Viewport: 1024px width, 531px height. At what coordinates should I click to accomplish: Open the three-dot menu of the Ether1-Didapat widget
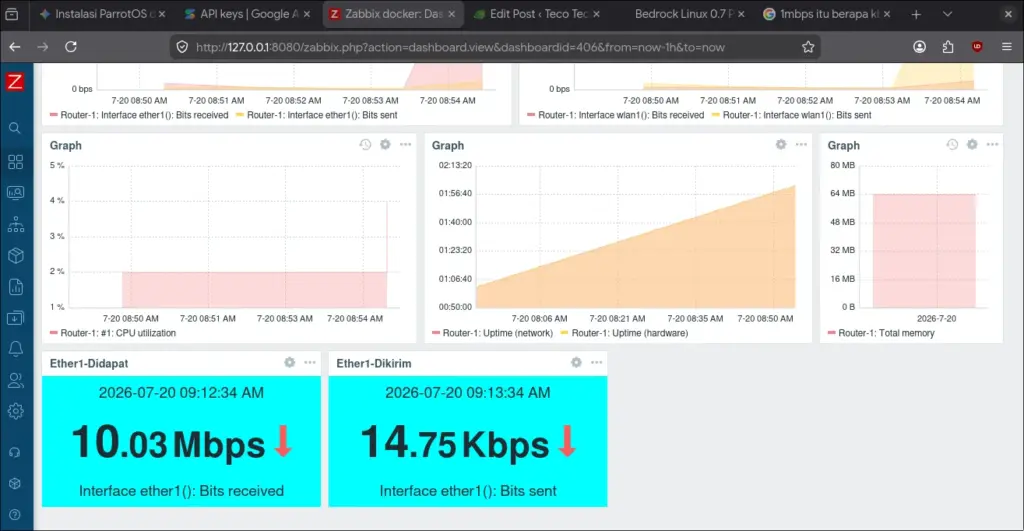point(310,362)
